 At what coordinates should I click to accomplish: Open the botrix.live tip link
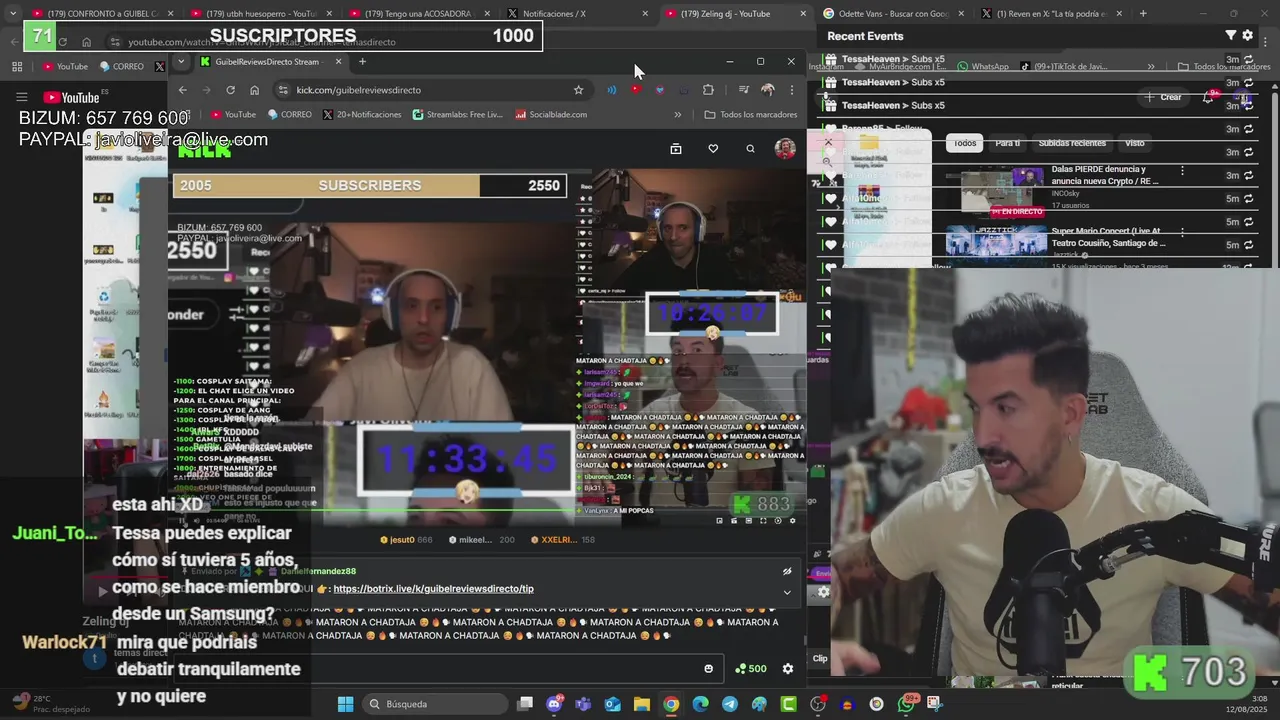point(433,589)
